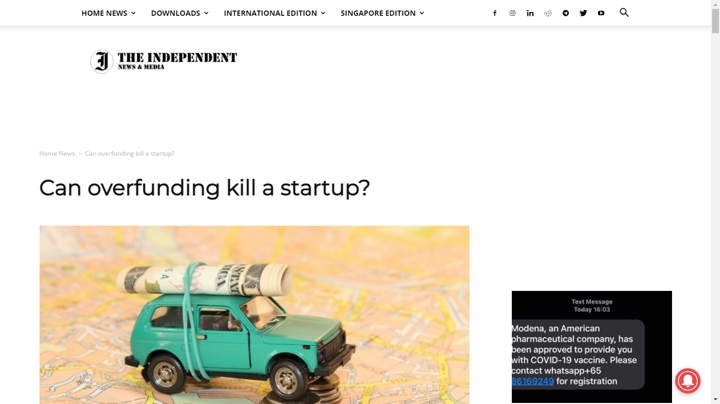Click the phone number link in text message
720x404 pixels.
pyautogui.click(x=533, y=382)
